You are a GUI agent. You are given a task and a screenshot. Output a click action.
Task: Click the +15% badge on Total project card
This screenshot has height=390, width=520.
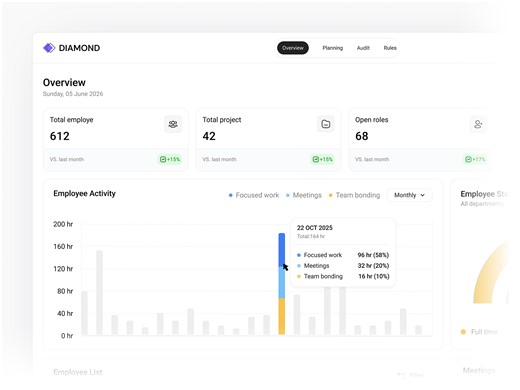point(322,159)
